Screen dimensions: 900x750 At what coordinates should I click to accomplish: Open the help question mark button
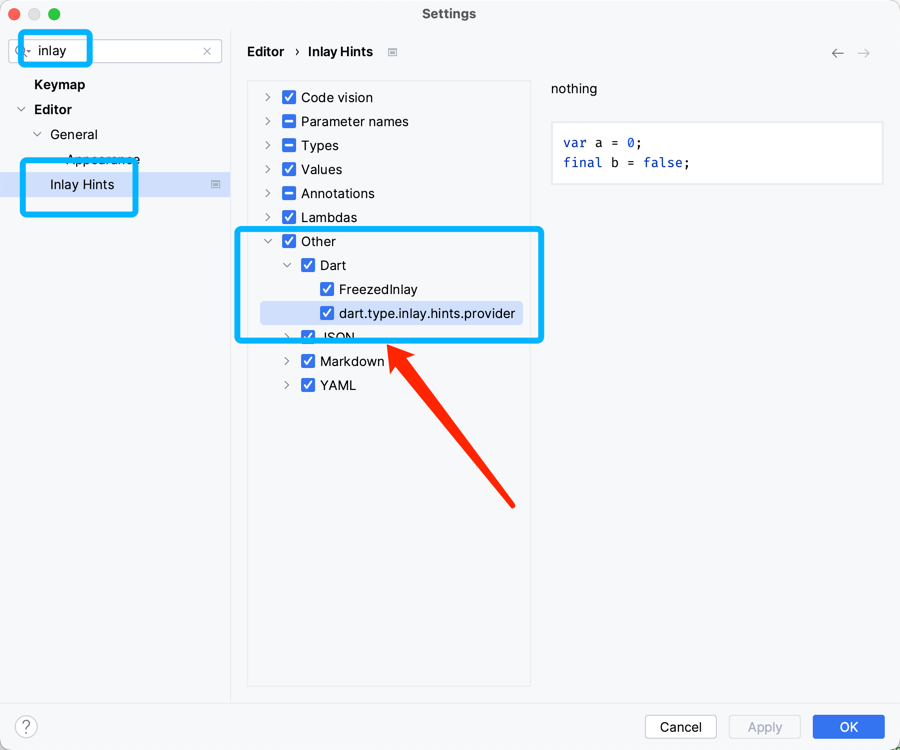point(26,727)
